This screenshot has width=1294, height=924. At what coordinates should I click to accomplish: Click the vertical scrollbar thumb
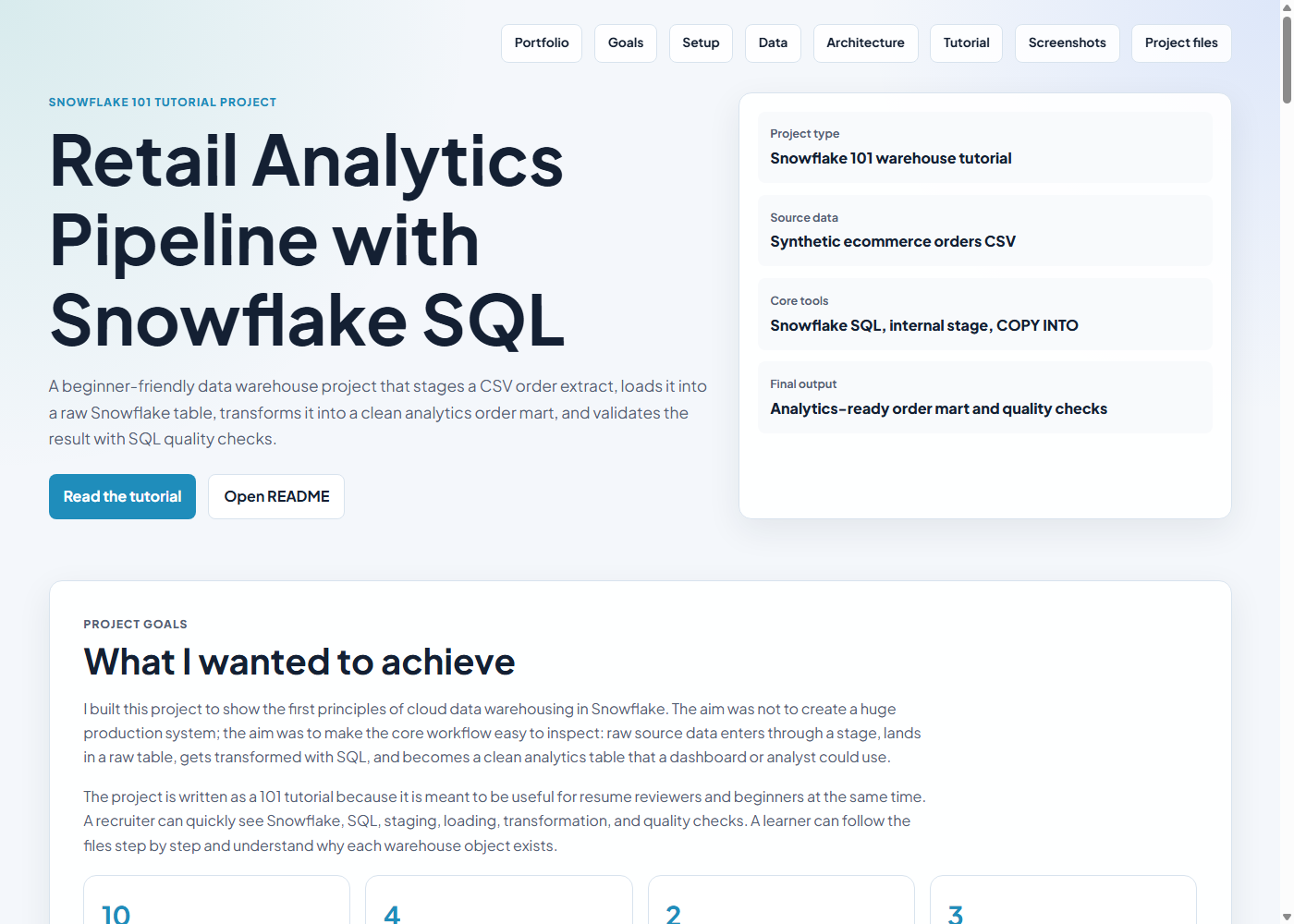pyautogui.click(x=1287, y=58)
